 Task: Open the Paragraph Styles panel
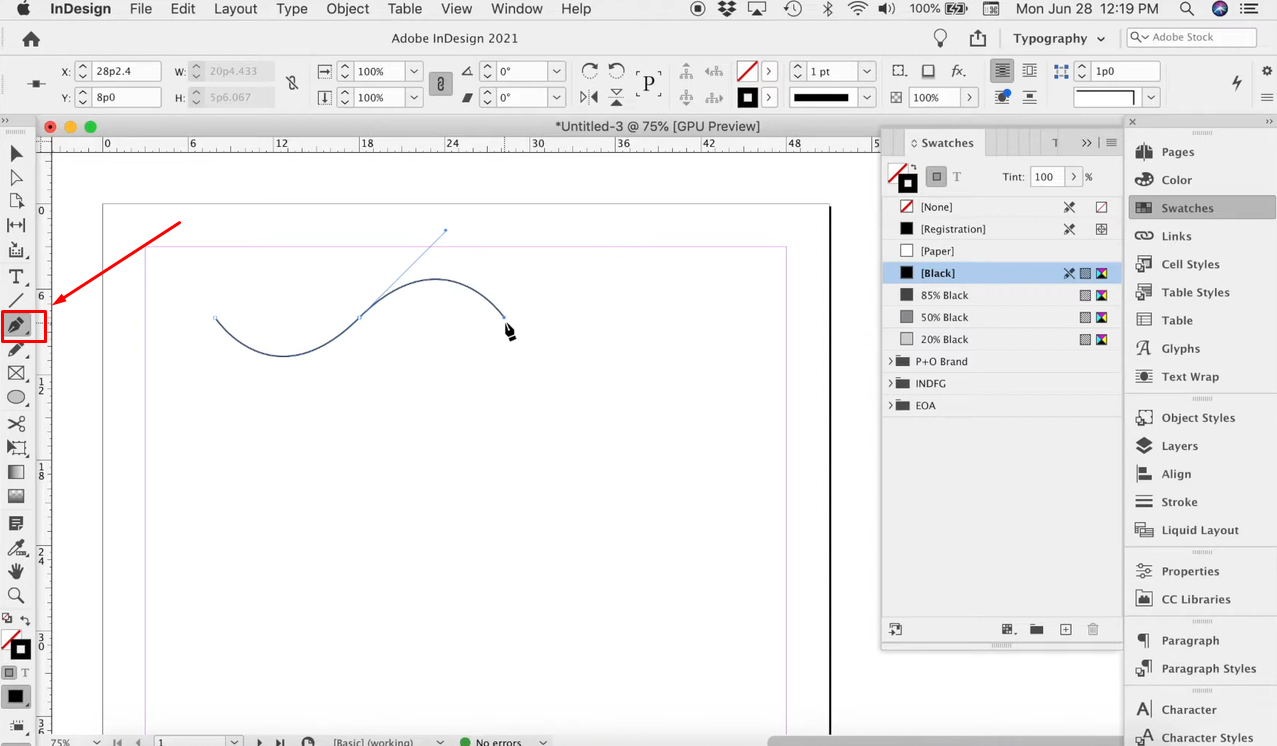pos(1209,668)
